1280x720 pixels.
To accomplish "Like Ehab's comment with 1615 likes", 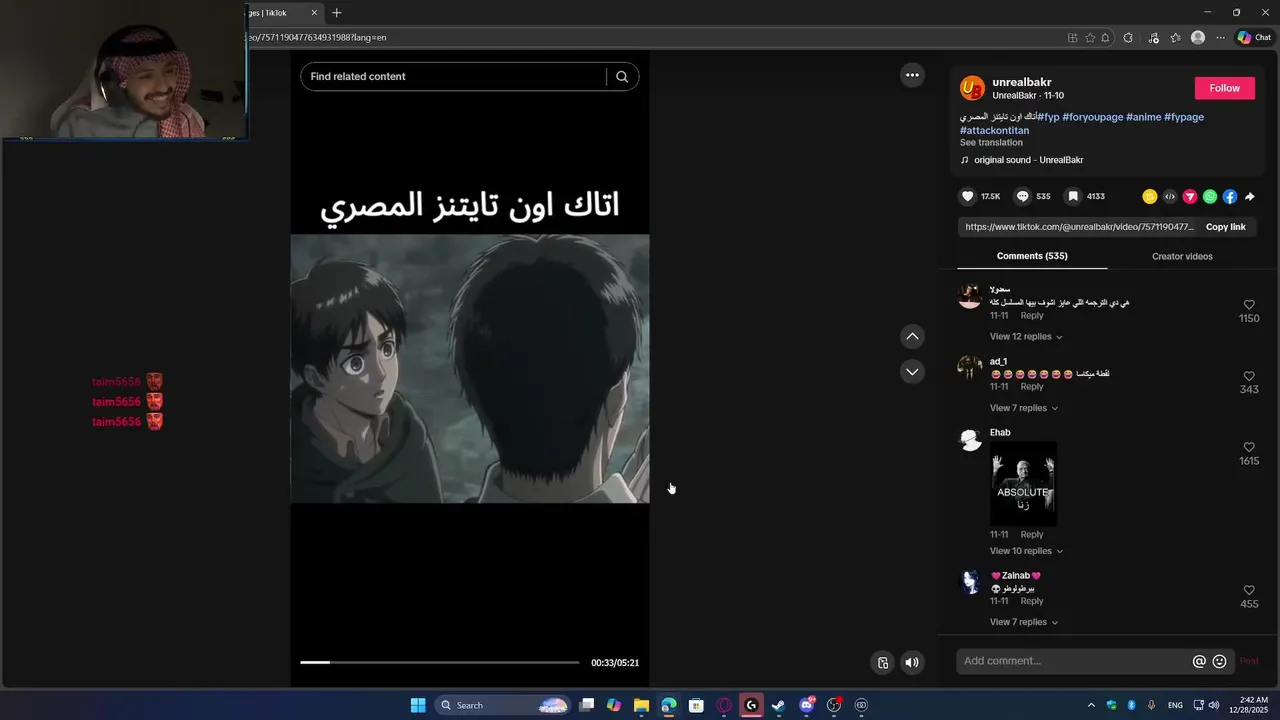I will tap(1249, 448).
